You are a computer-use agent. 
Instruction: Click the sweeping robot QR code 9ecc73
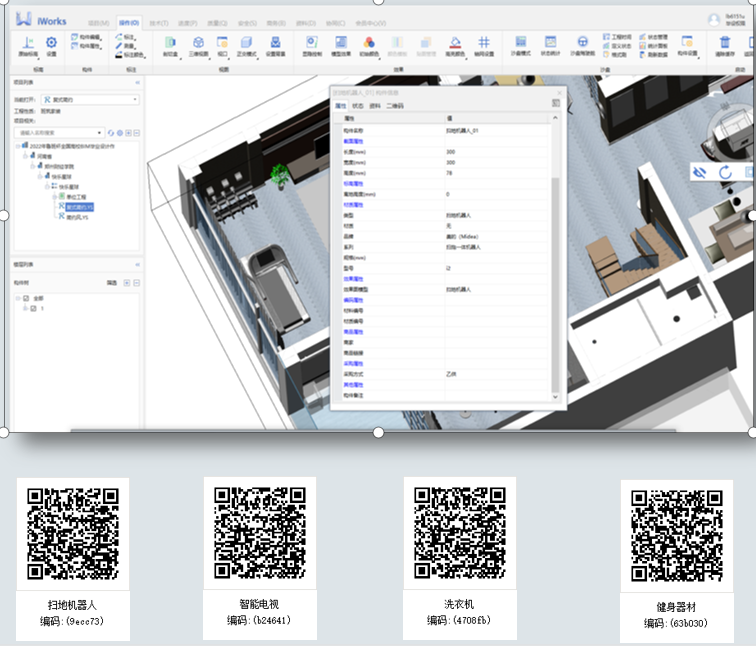(x=72, y=533)
